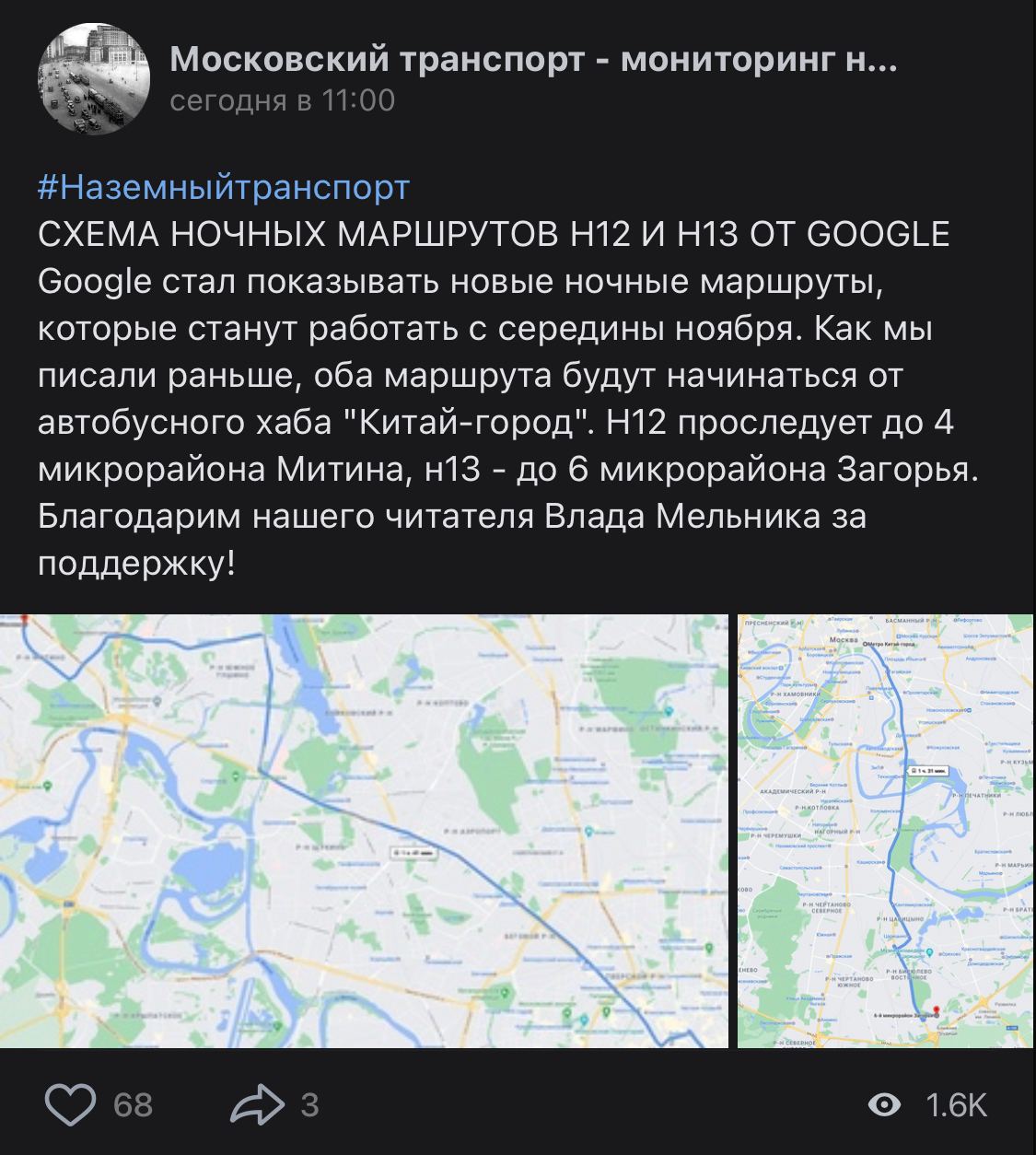Click travel time badge on left map
Screen dimensions: 1036x1155
(414, 853)
